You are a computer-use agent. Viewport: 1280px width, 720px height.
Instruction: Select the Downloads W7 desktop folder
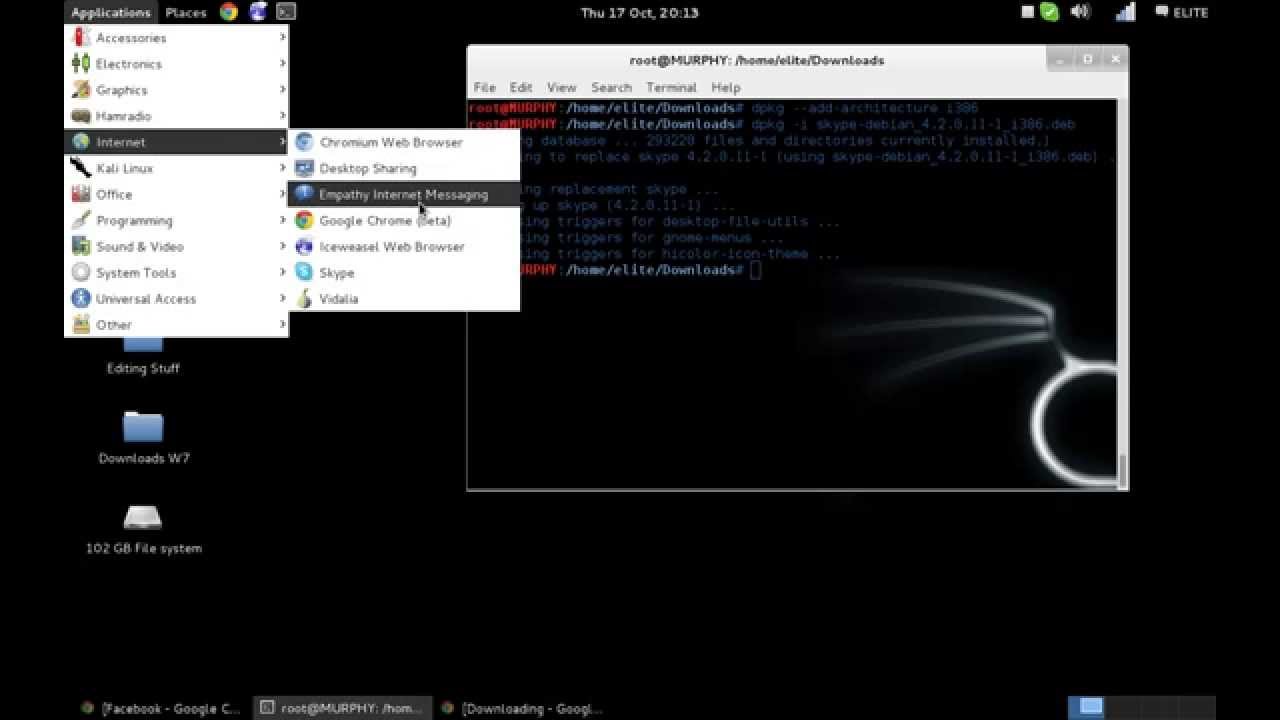pyautogui.click(x=143, y=437)
